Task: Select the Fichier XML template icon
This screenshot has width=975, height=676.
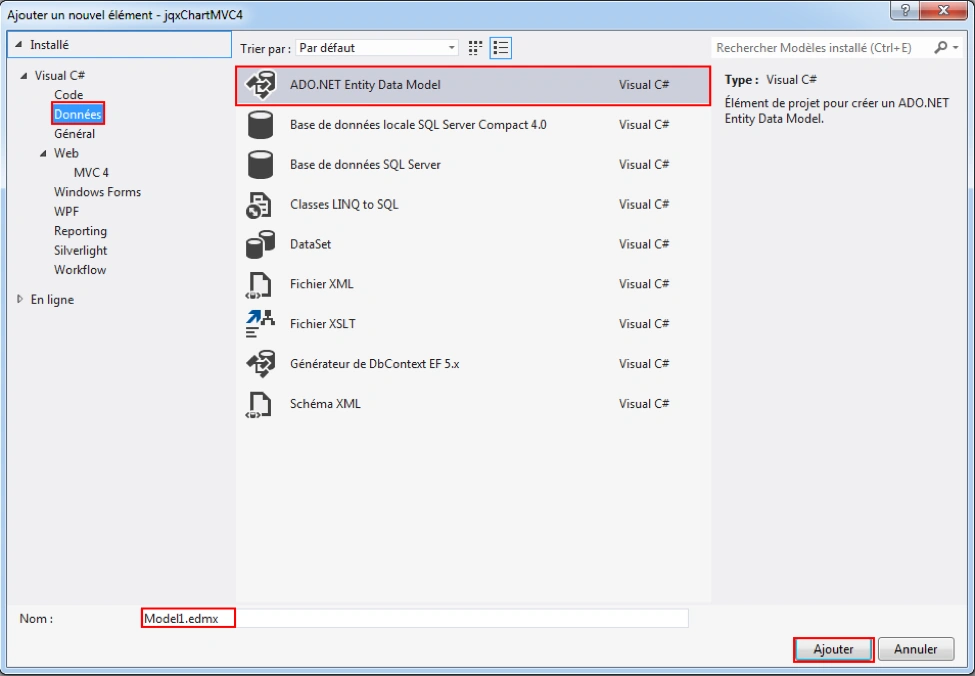Action: (259, 285)
